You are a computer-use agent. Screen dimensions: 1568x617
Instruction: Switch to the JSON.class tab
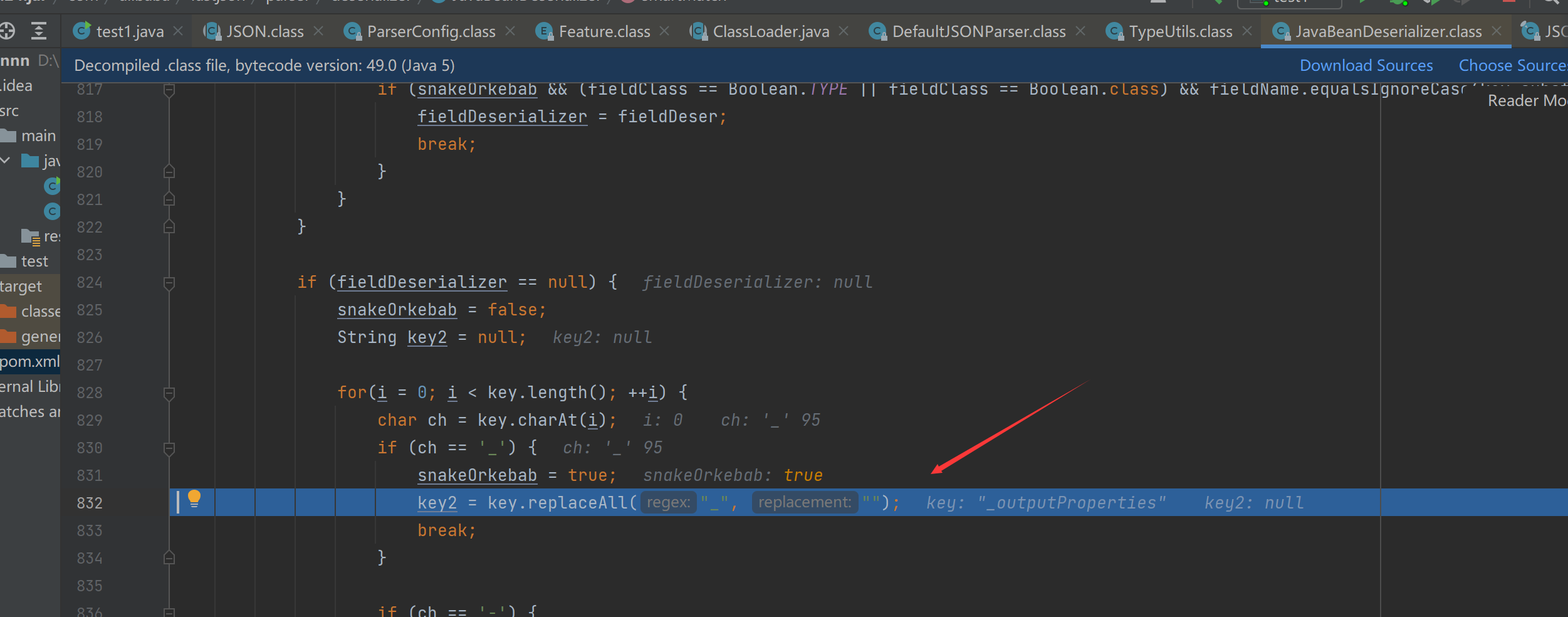click(265, 31)
